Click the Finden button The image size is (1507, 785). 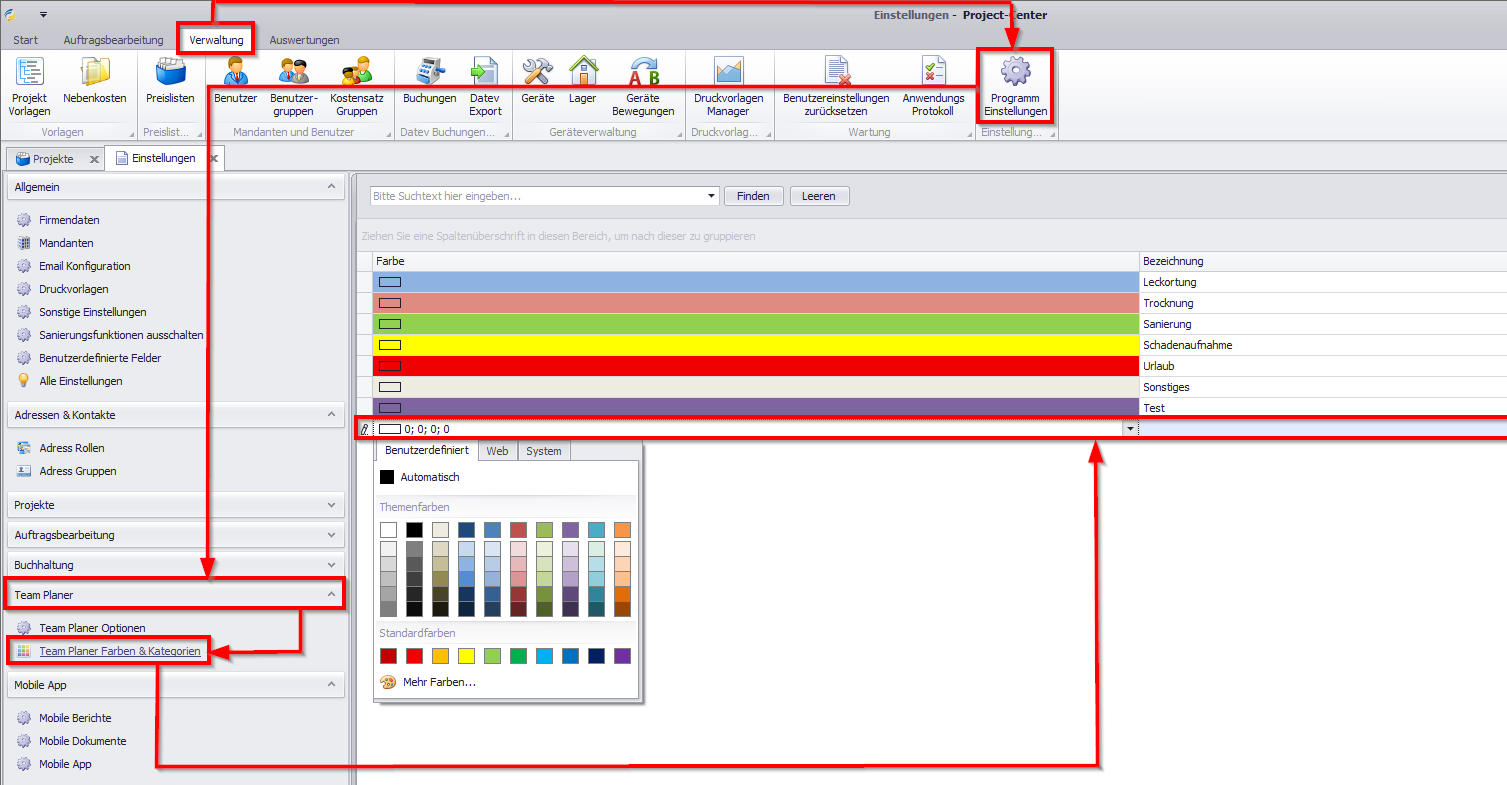(753, 196)
